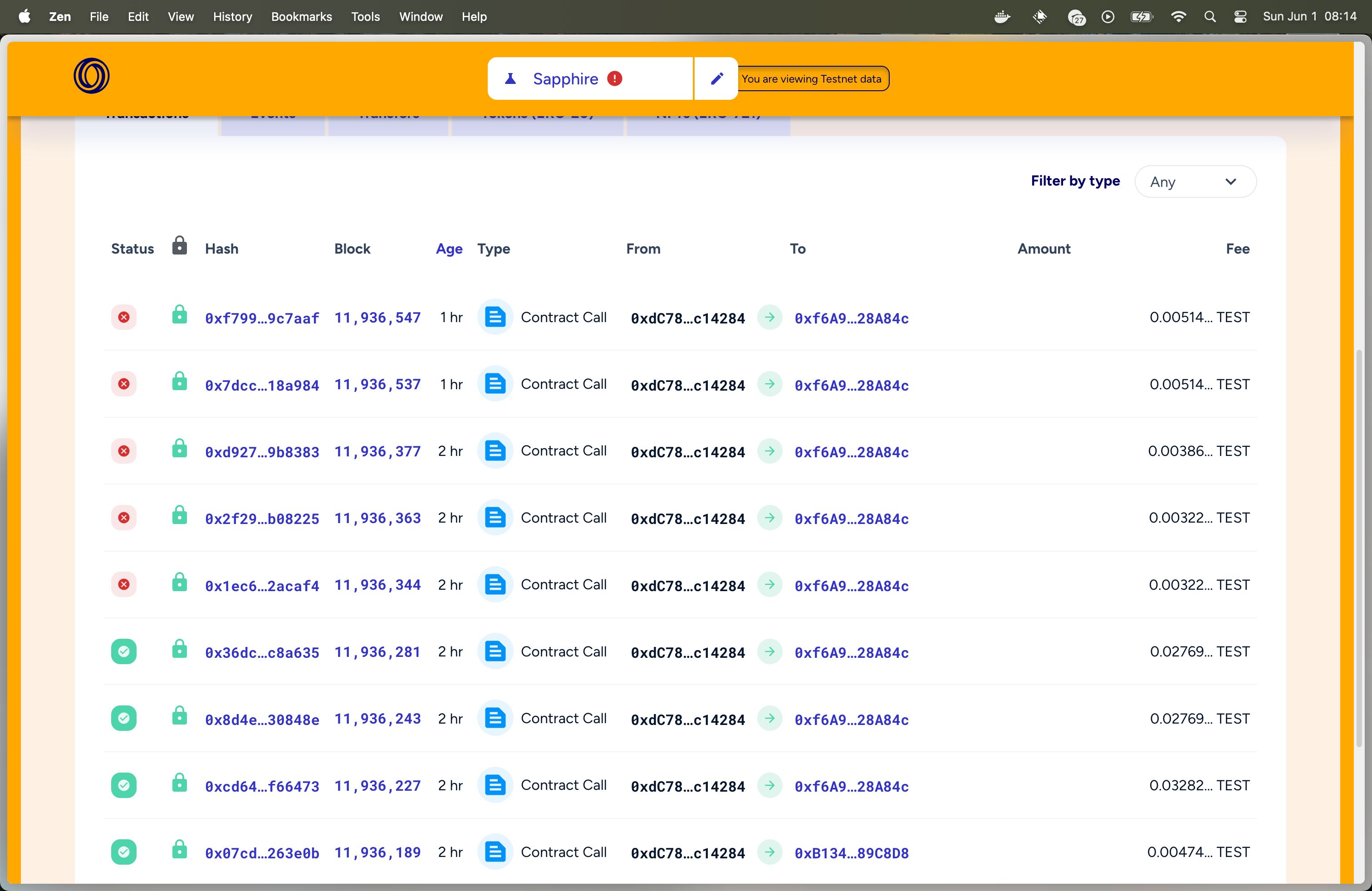The height and width of the screenshot is (891, 1372).
Task: Click arrow icon in 0x07cd...263e0b row
Action: click(769, 852)
